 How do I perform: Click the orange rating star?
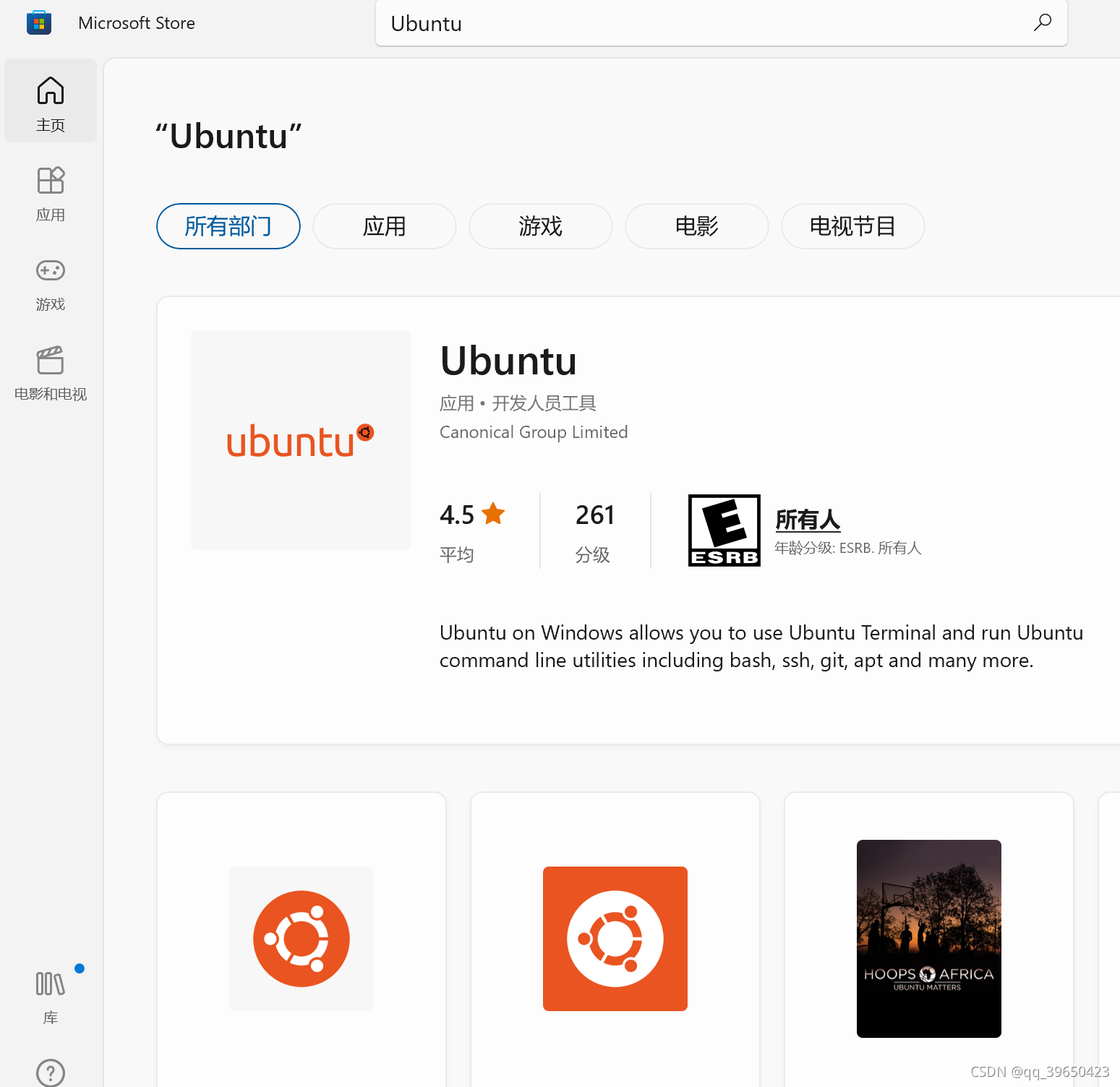click(x=493, y=514)
